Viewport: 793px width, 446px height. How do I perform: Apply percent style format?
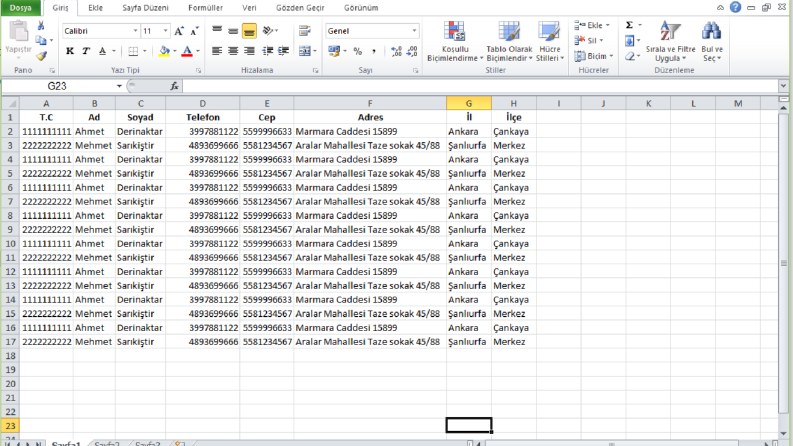[358, 51]
